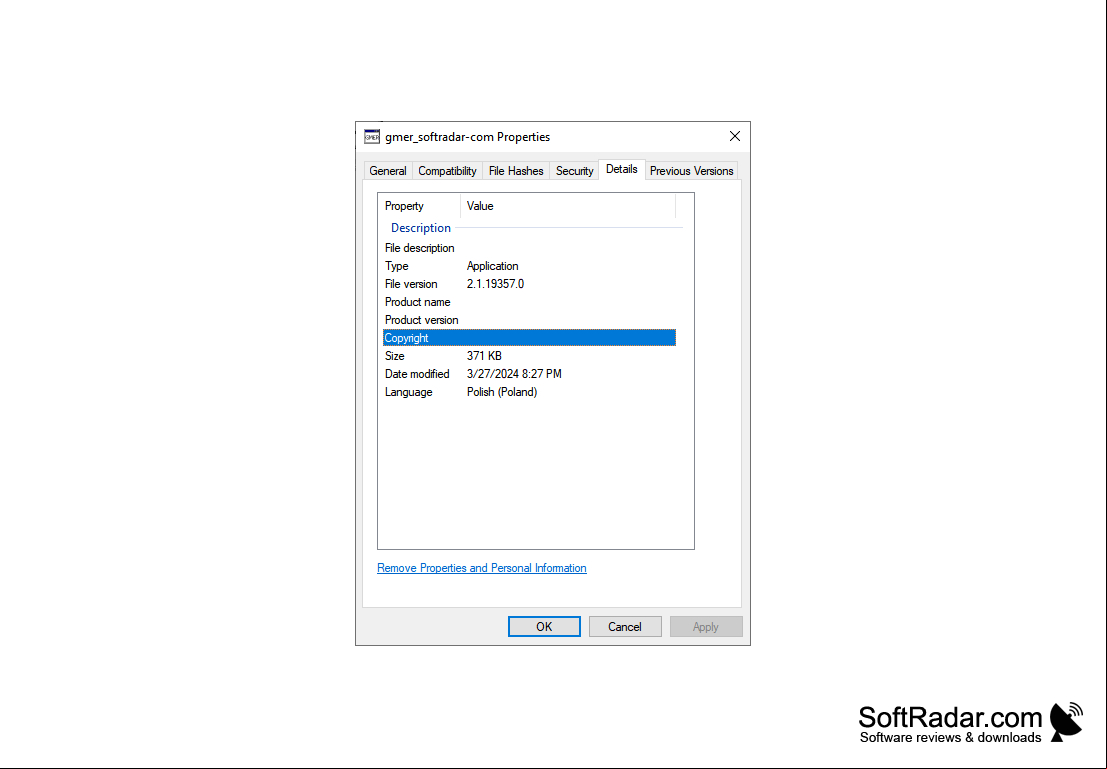Select the Language property row
This screenshot has width=1107, height=769.
point(529,392)
